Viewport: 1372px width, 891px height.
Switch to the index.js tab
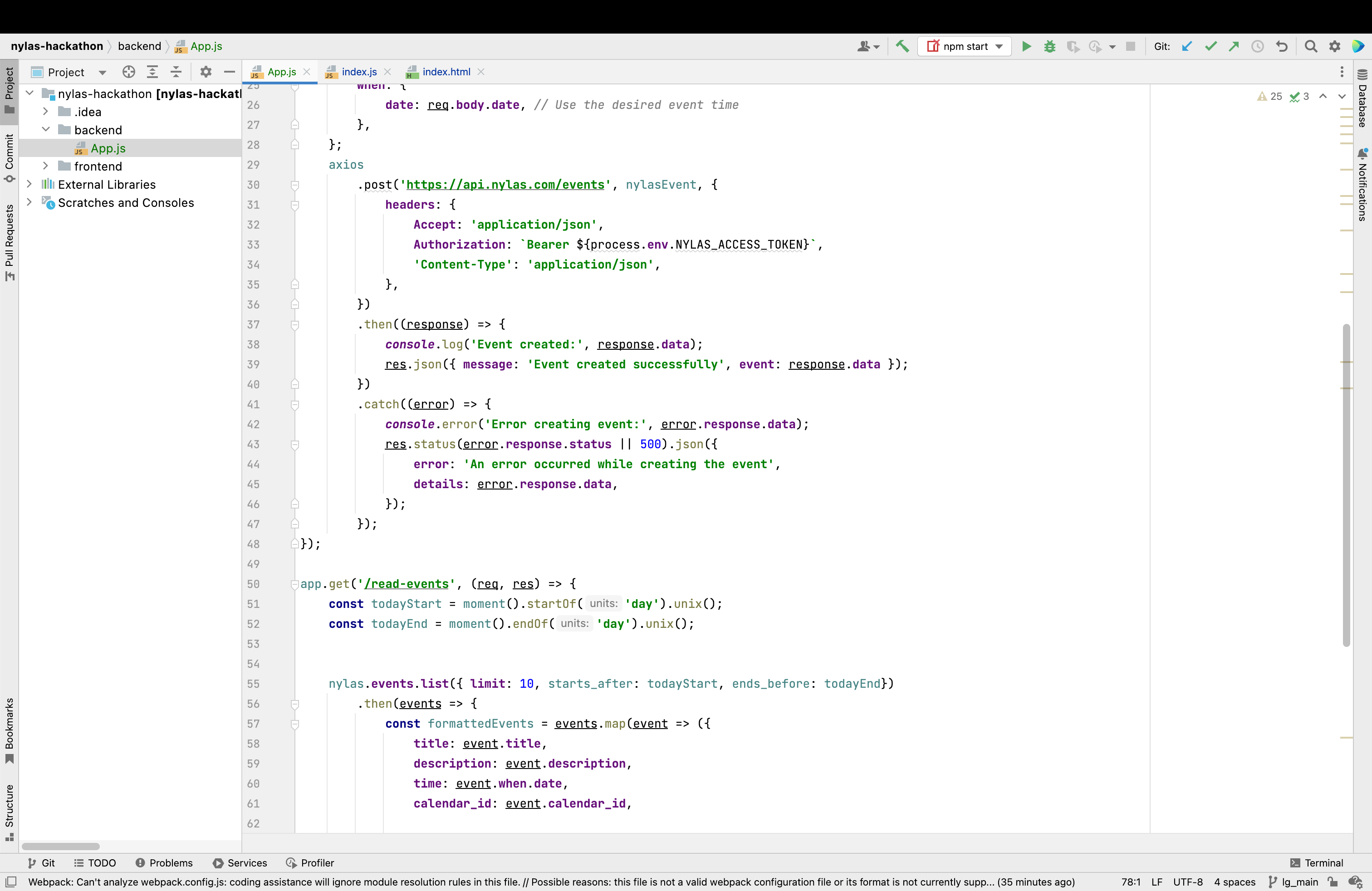click(358, 72)
